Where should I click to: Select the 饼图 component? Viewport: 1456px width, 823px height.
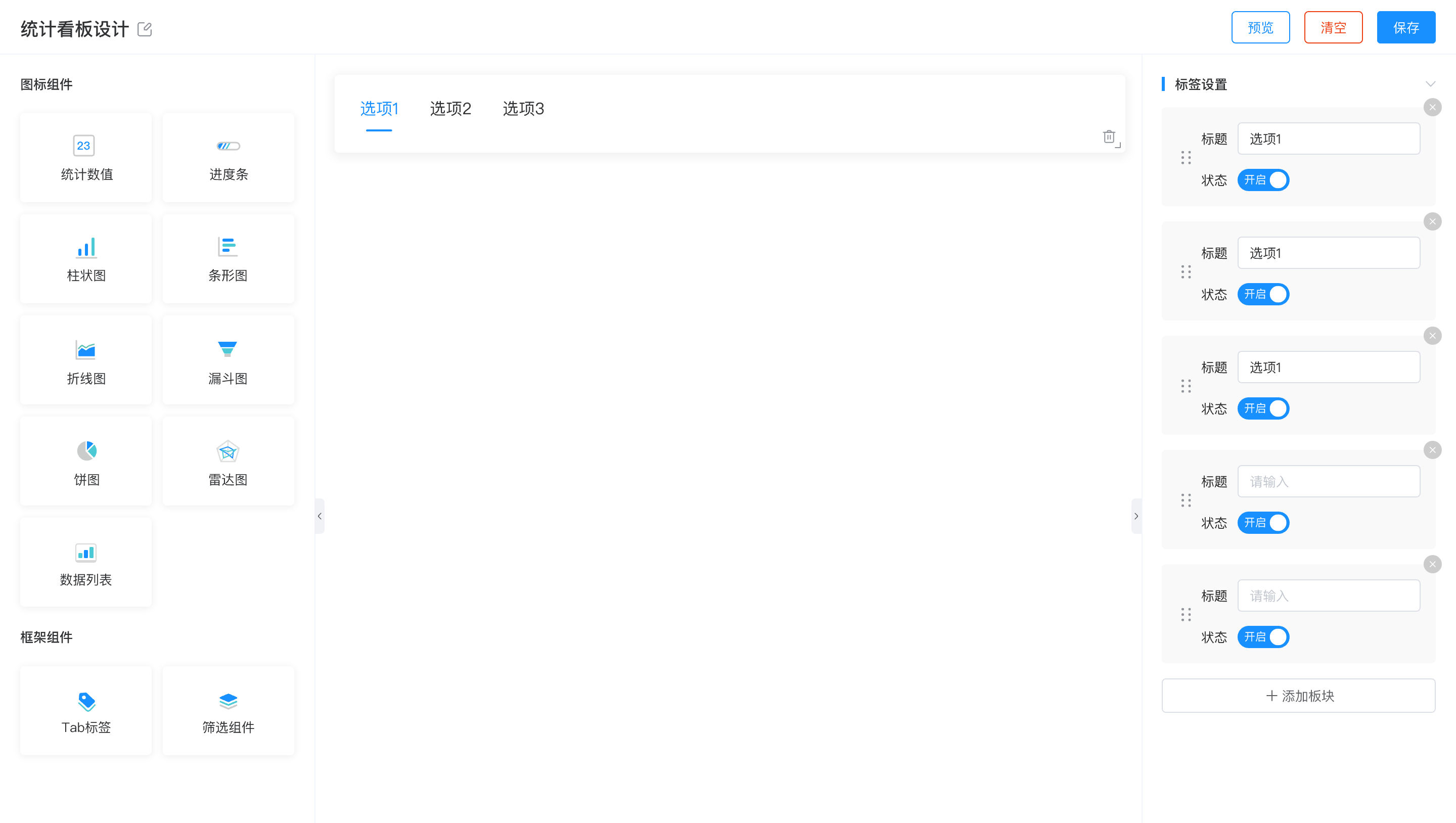85,461
